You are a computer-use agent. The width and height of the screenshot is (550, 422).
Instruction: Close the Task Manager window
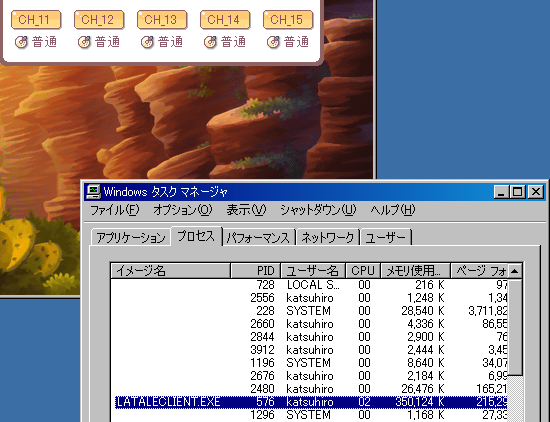[536, 192]
